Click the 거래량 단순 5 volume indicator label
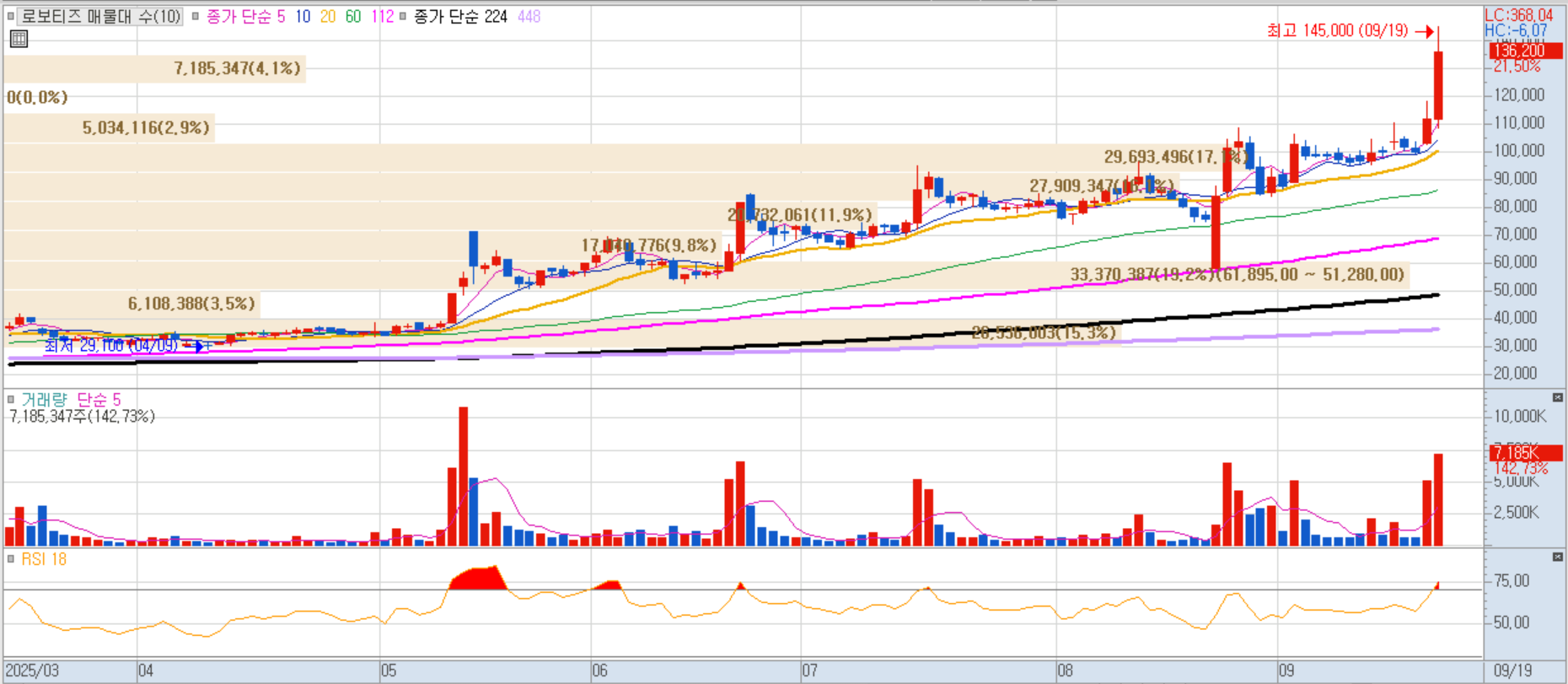This screenshot has height=684, width=1568. [71, 399]
